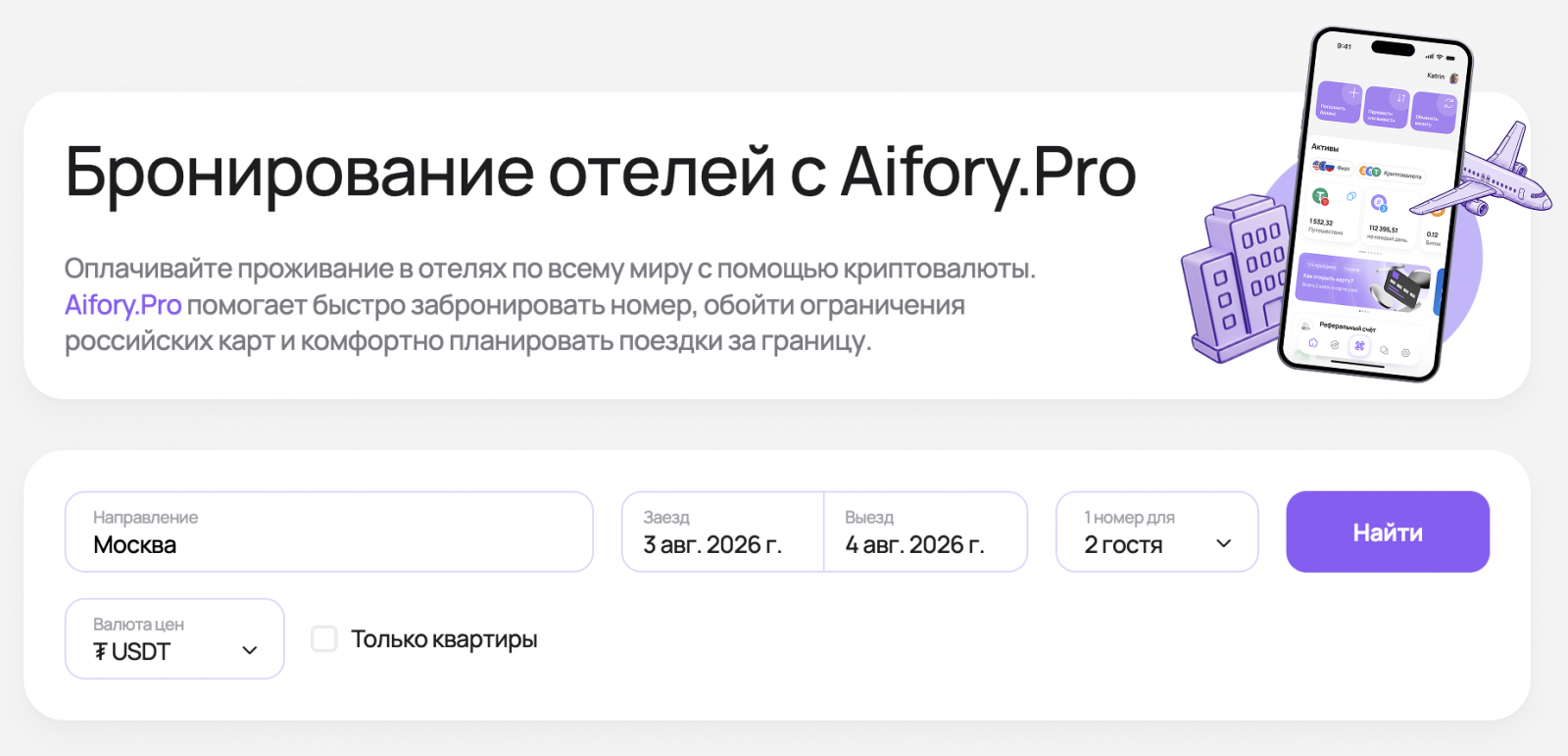Tap the up-down arrows transfer icon on phone
The height and width of the screenshot is (756, 1568).
click(x=1401, y=98)
